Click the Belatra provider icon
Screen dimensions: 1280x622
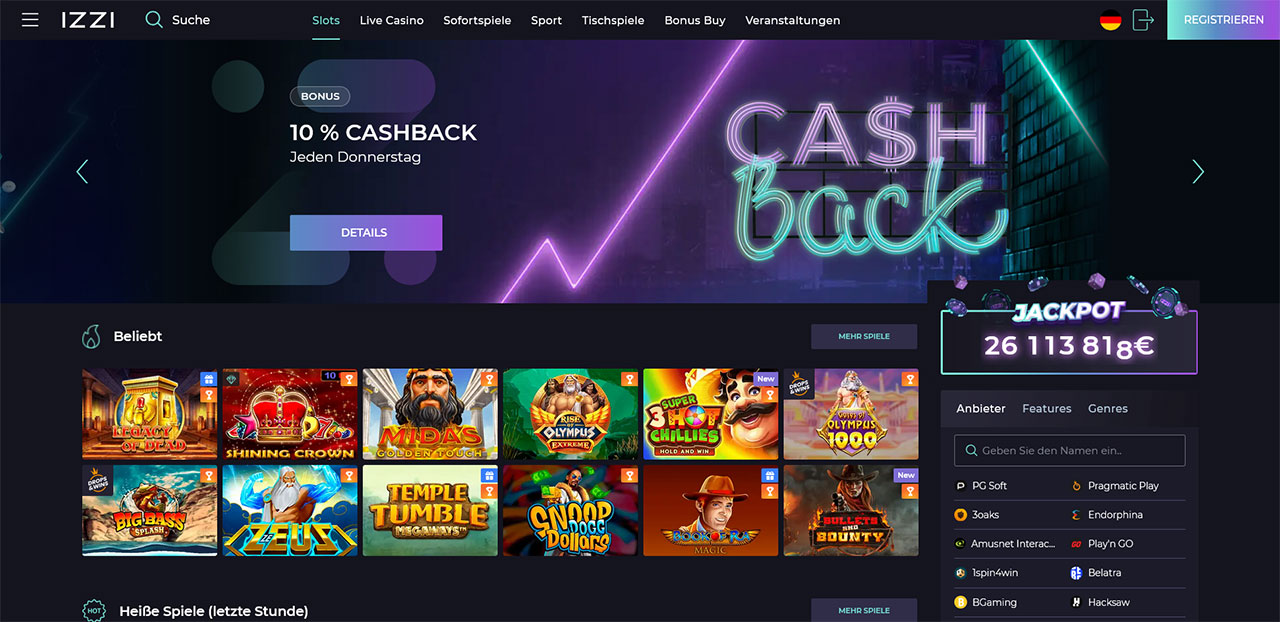1077,573
